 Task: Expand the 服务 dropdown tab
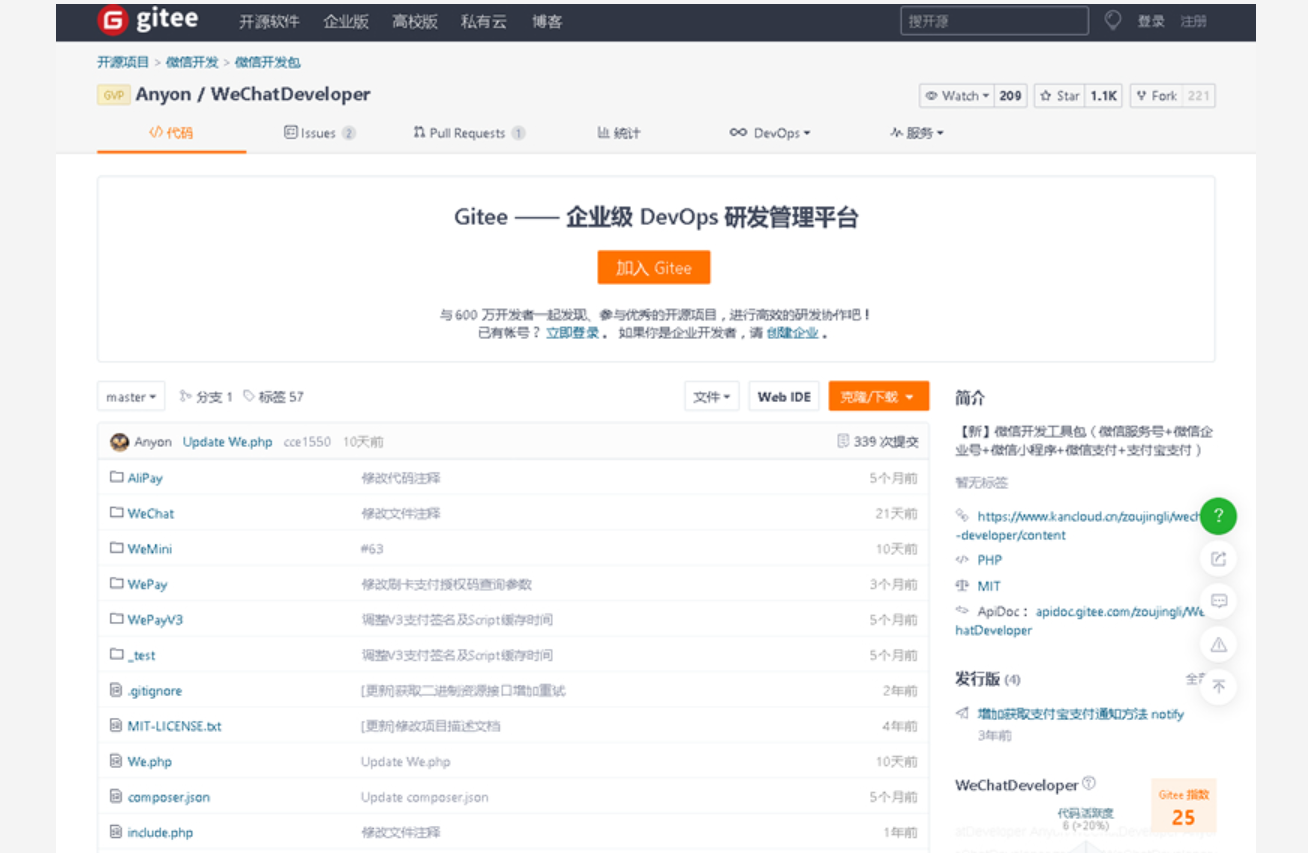[x=917, y=133]
